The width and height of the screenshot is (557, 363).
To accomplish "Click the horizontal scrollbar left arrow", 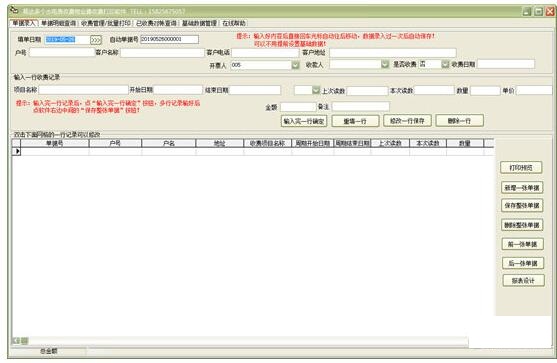I will point(16,341).
